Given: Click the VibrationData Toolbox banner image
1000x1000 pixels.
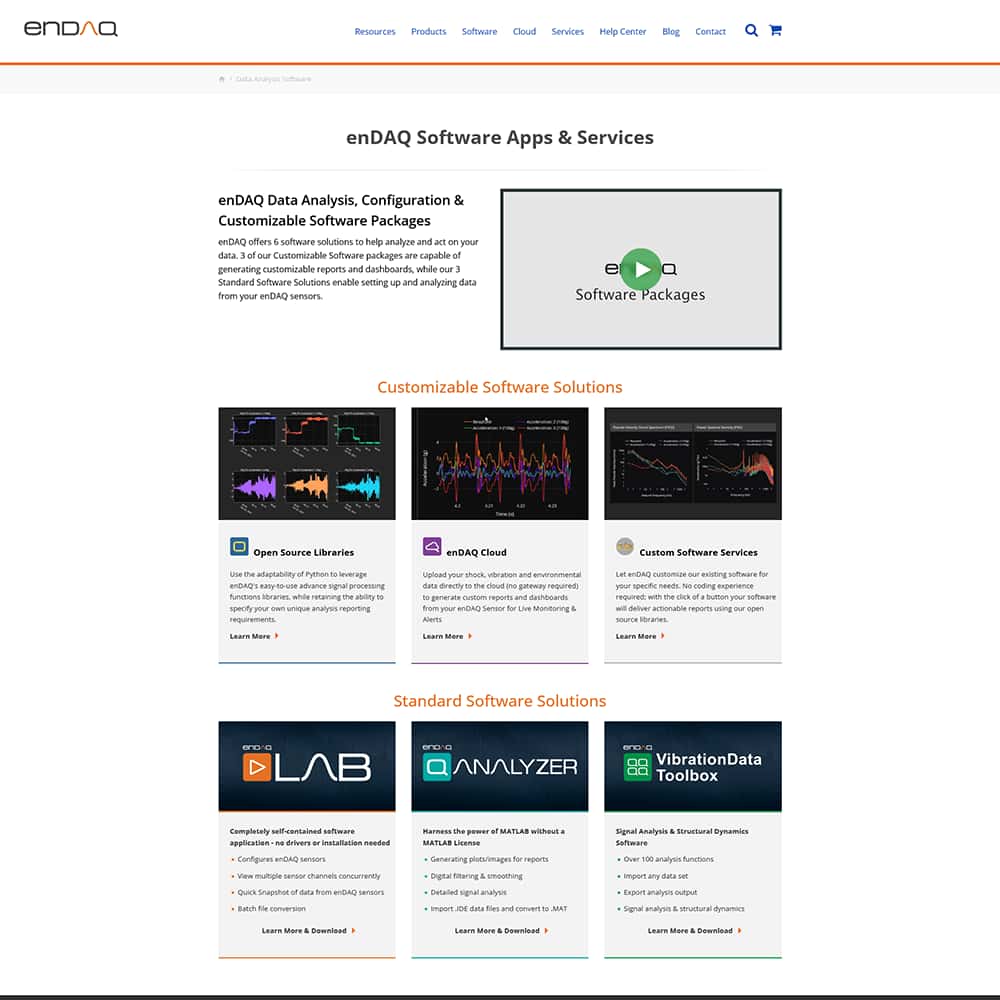Looking at the screenshot, I should click(693, 766).
